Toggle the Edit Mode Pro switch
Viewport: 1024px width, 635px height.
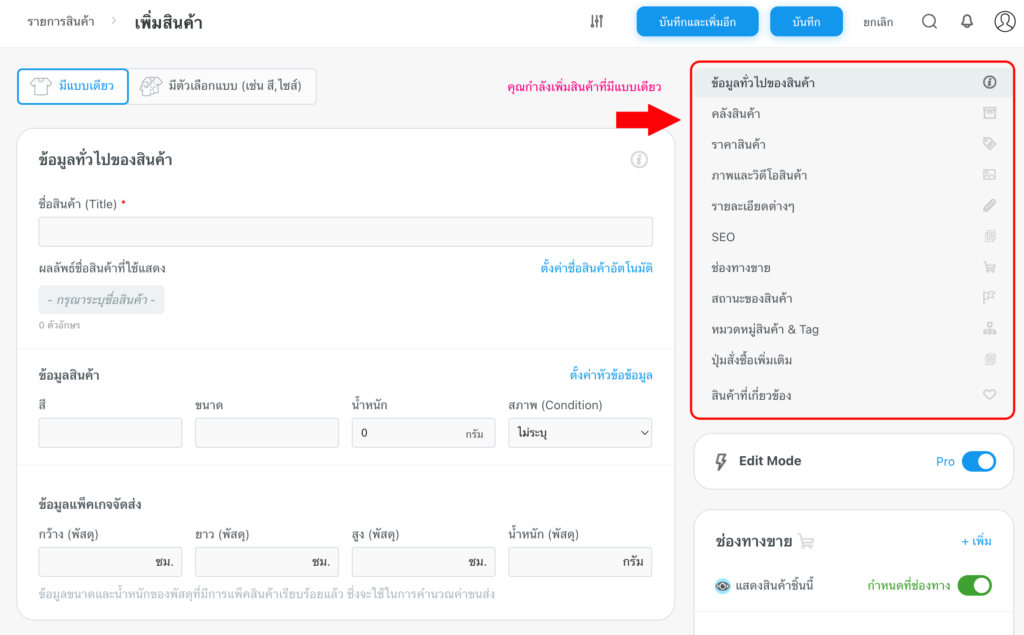978,461
